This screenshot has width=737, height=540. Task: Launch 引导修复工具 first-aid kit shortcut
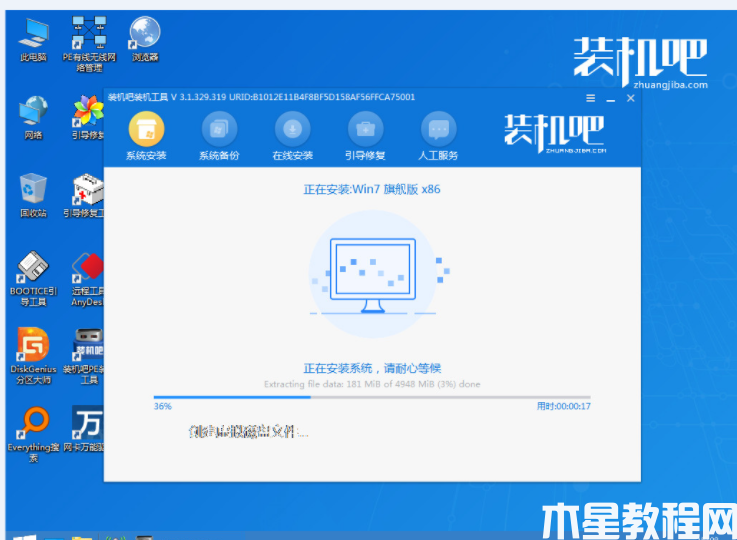(x=85, y=196)
